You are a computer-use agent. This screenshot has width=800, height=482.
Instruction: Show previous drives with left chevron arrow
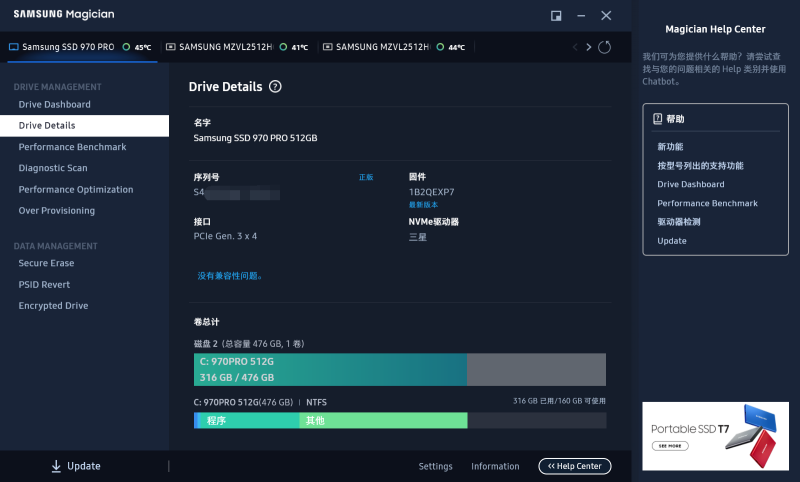[x=575, y=47]
